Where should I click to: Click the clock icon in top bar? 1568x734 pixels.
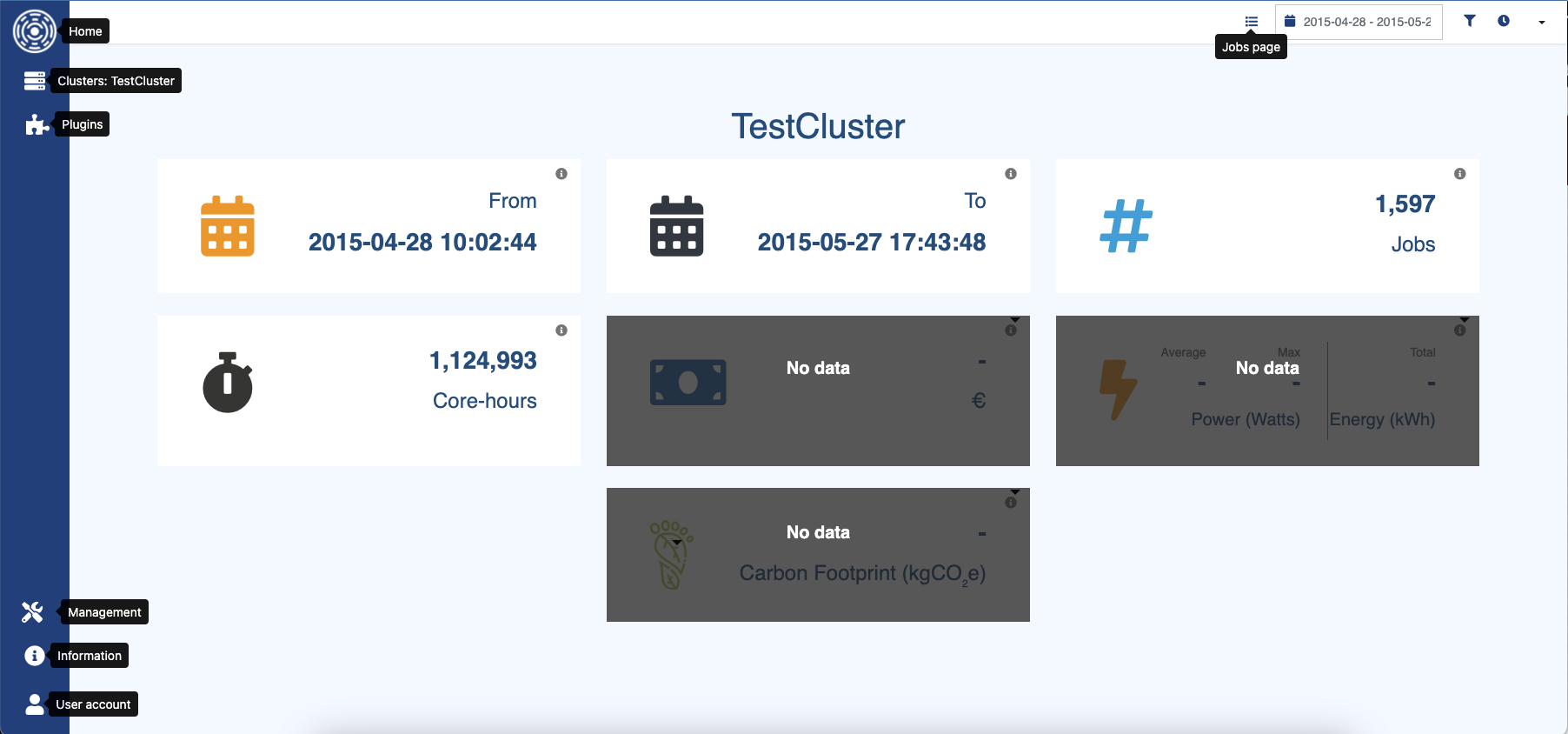point(1504,21)
